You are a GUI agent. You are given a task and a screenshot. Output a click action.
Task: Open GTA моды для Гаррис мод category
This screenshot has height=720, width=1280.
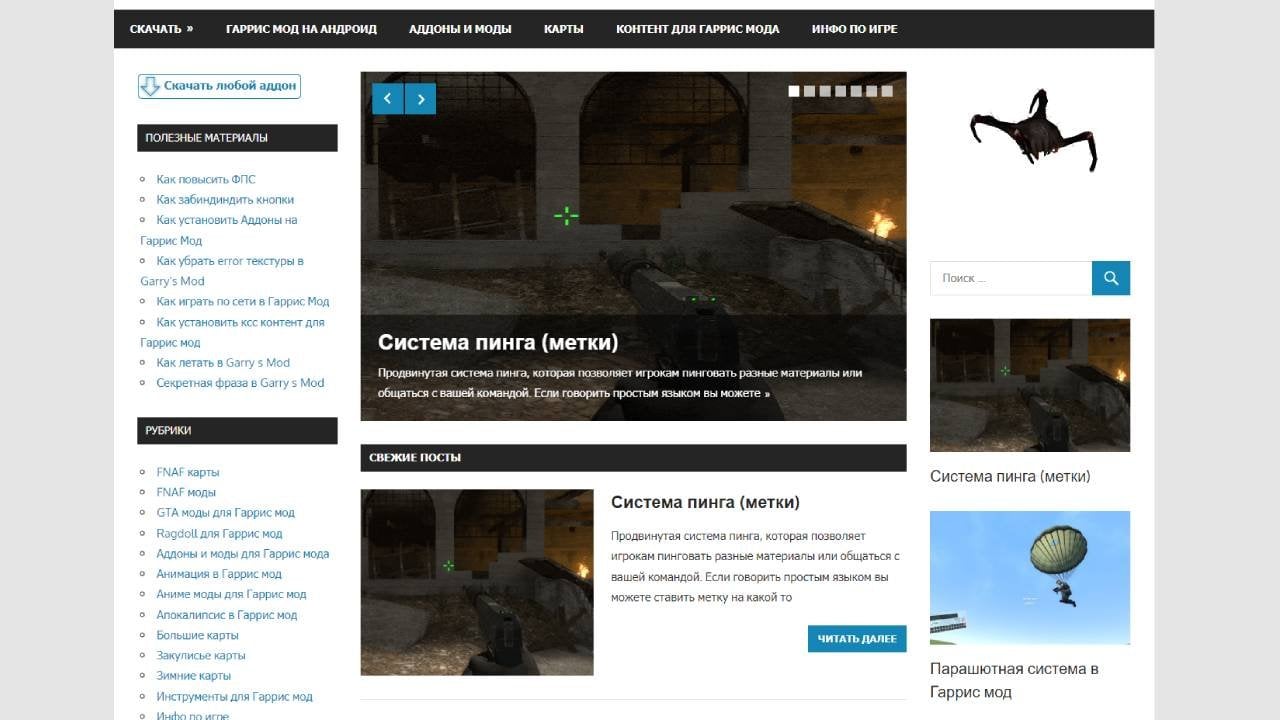click(225, 512)
